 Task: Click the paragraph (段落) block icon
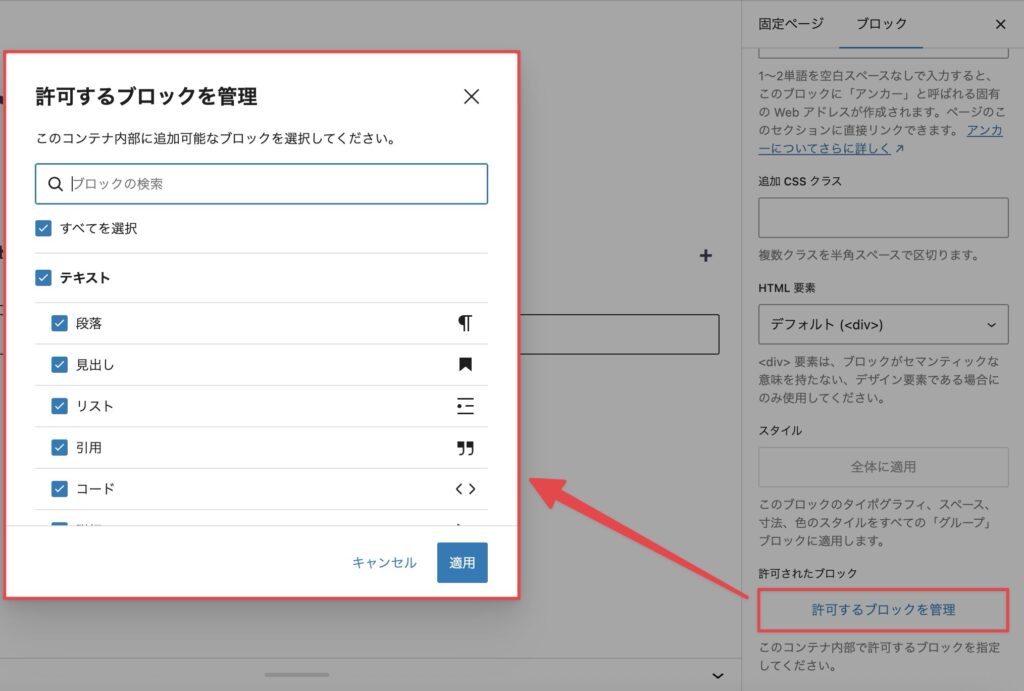[x=465, y=323]
